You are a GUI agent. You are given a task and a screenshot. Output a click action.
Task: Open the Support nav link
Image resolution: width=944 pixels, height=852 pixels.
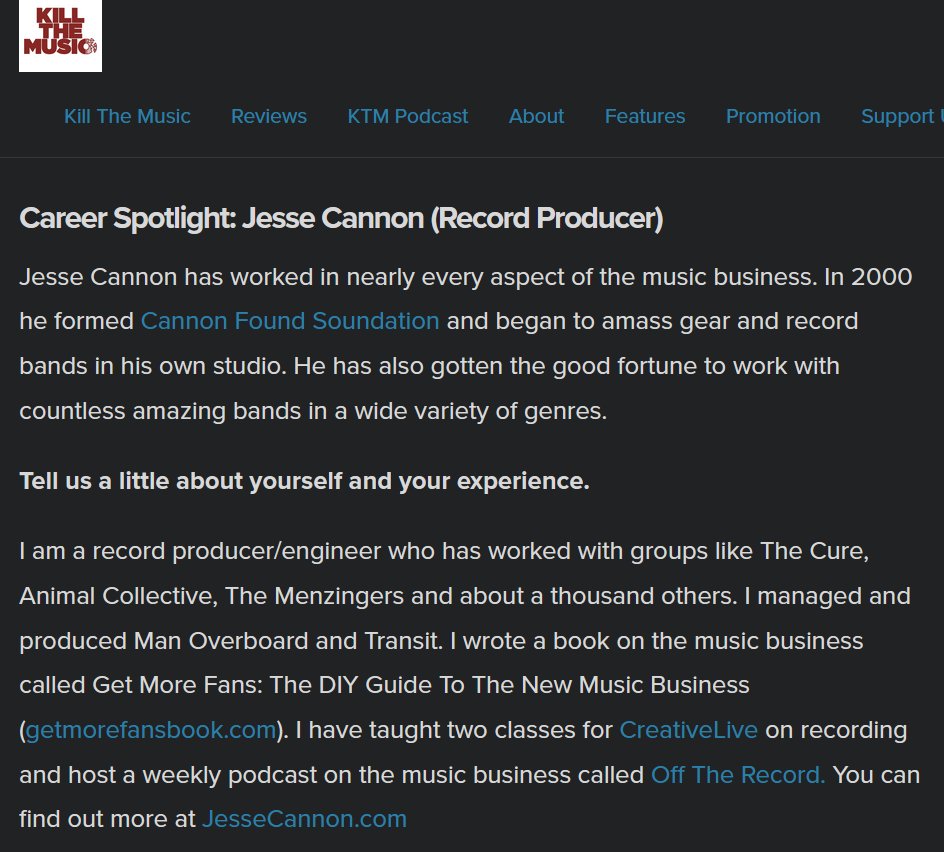(902, 116)
